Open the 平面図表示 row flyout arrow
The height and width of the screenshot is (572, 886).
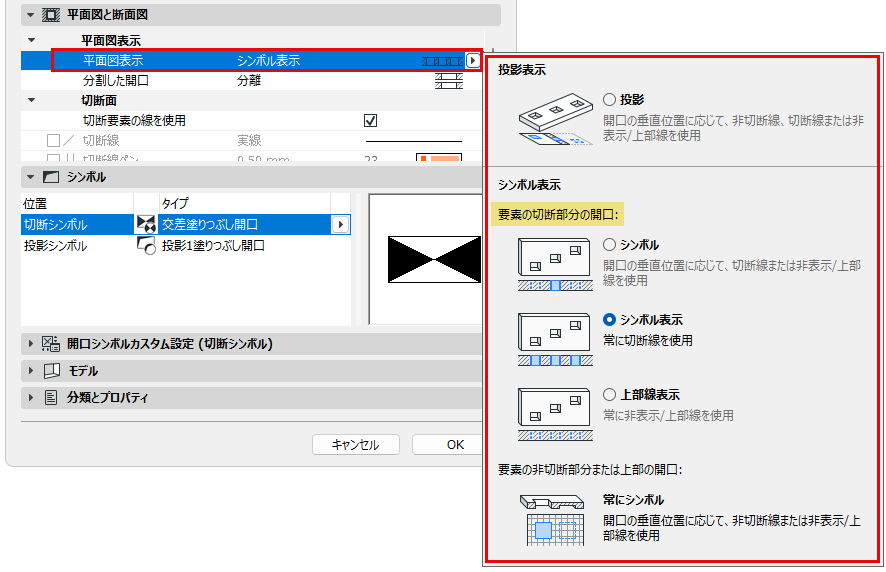click(x=472, y=60)
